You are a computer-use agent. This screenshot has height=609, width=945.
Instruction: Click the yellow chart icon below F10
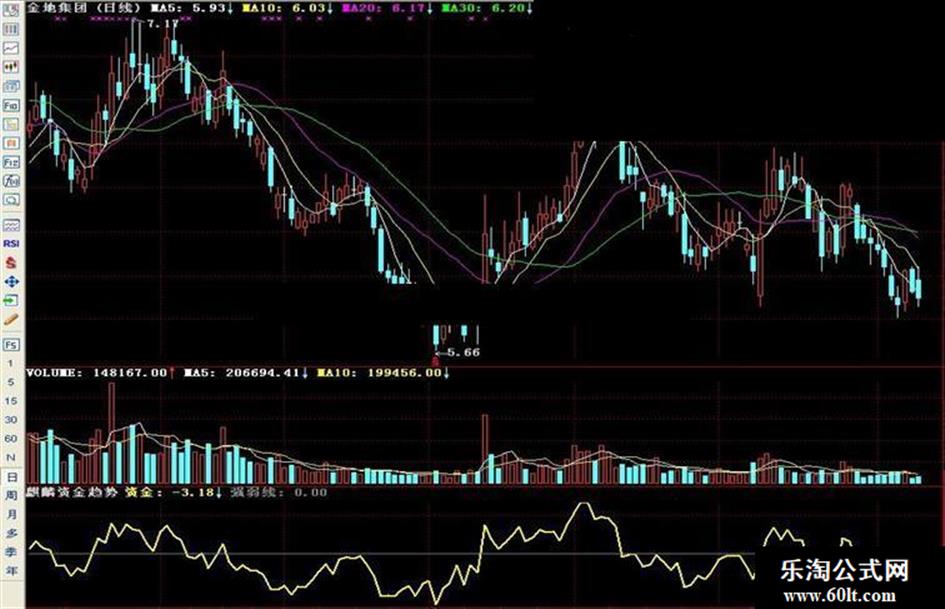pyautogui.click(x=10, y=124)
